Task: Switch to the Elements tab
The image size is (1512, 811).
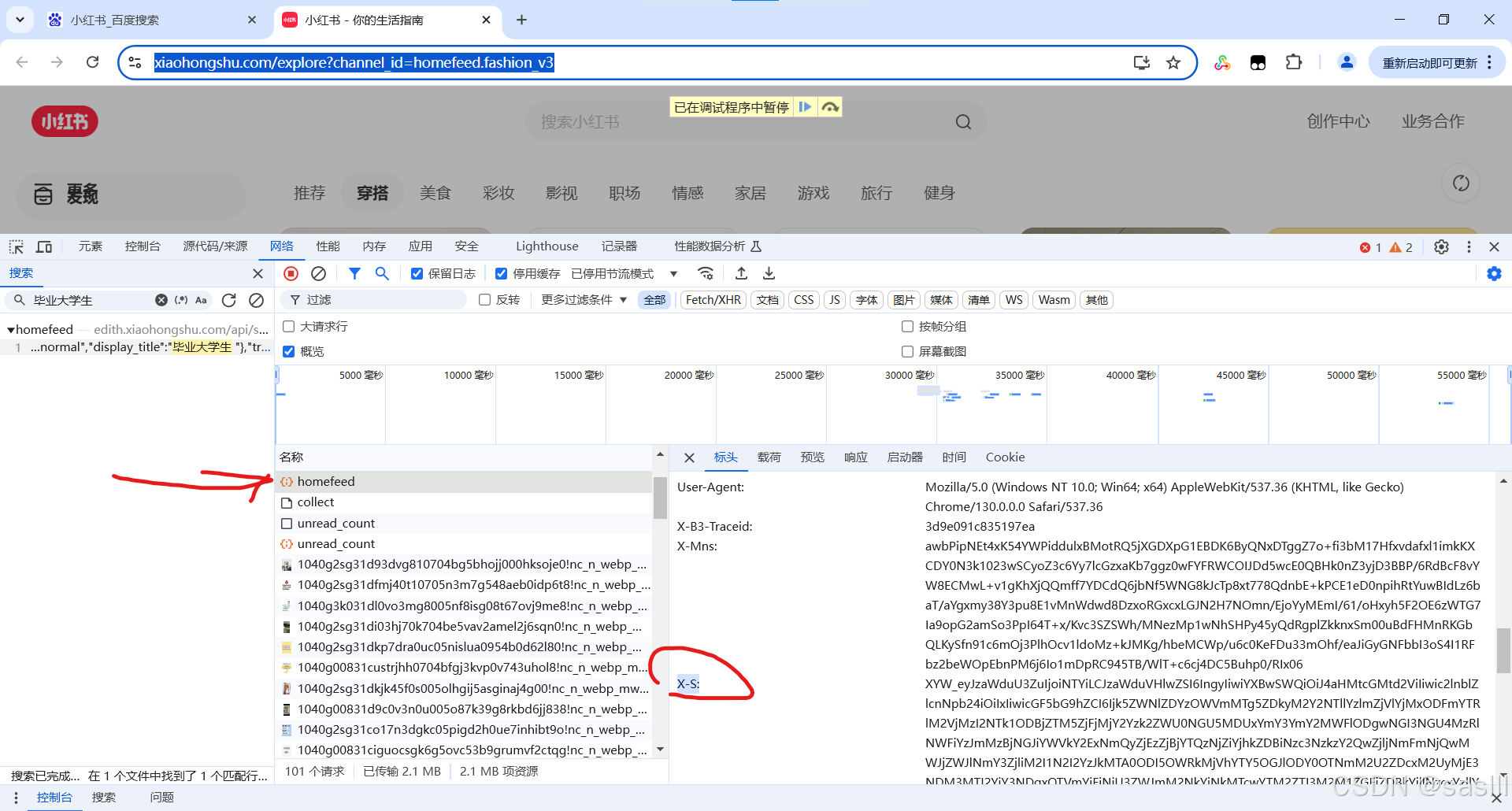Action: (91, 246)
